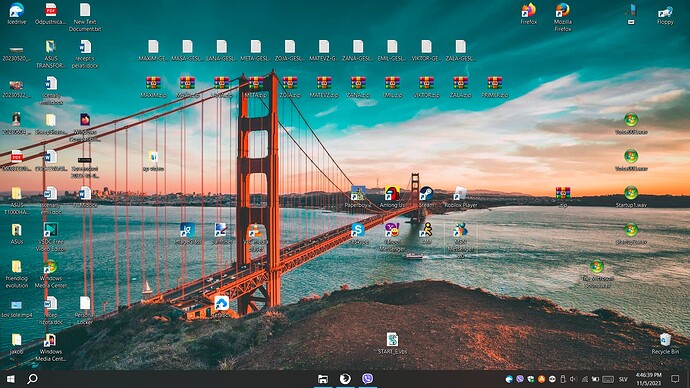Open File Explorer from the taskbar

pos(323,379)
